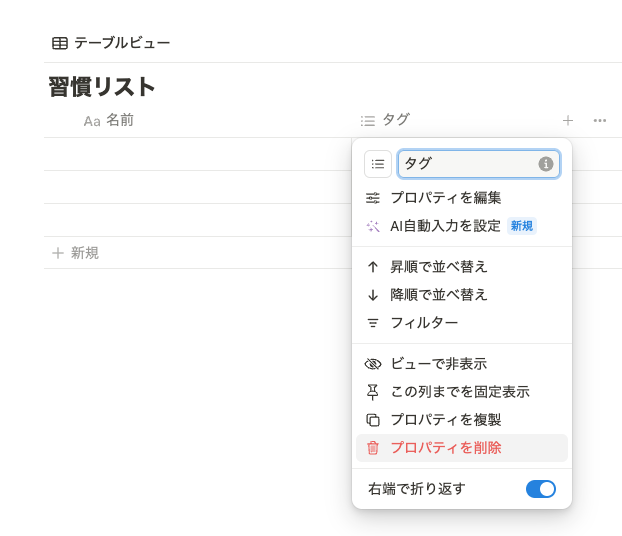Choose プロパティを編集 from the menu
Viewport: 622px width, 536px height.
pyautogui.click(x=445, y=198)
